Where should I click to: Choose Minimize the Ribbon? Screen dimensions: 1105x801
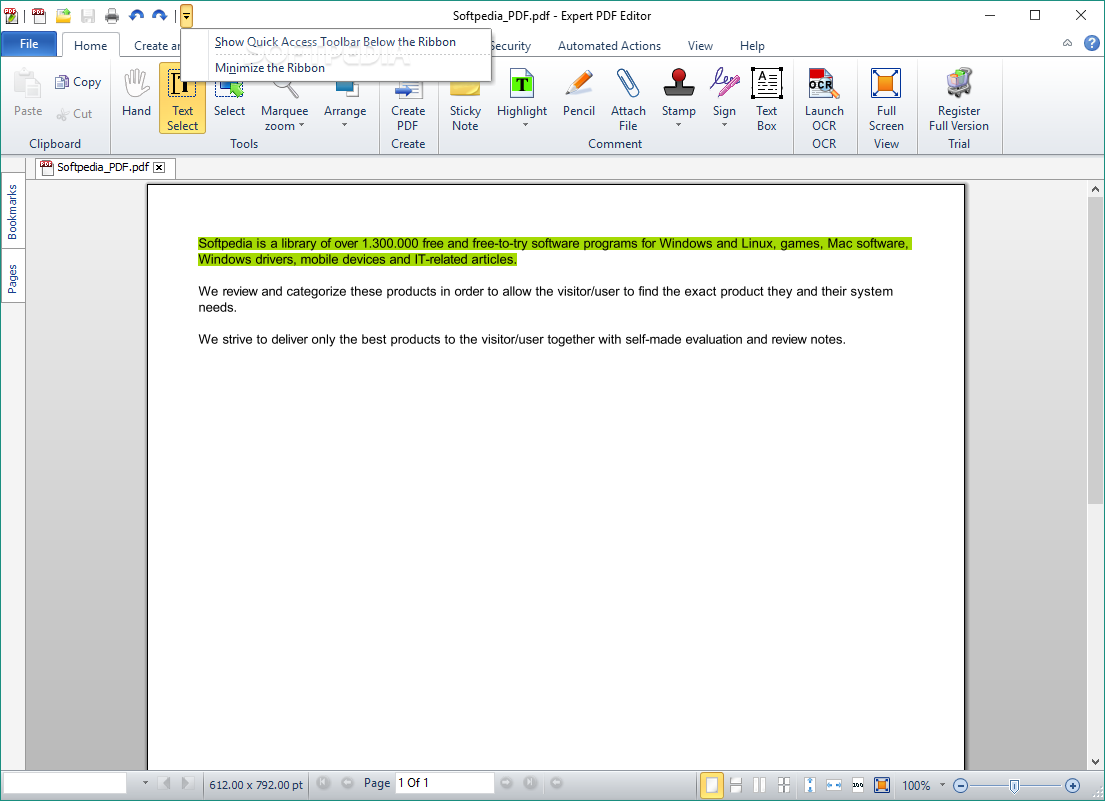click(335, 68)
